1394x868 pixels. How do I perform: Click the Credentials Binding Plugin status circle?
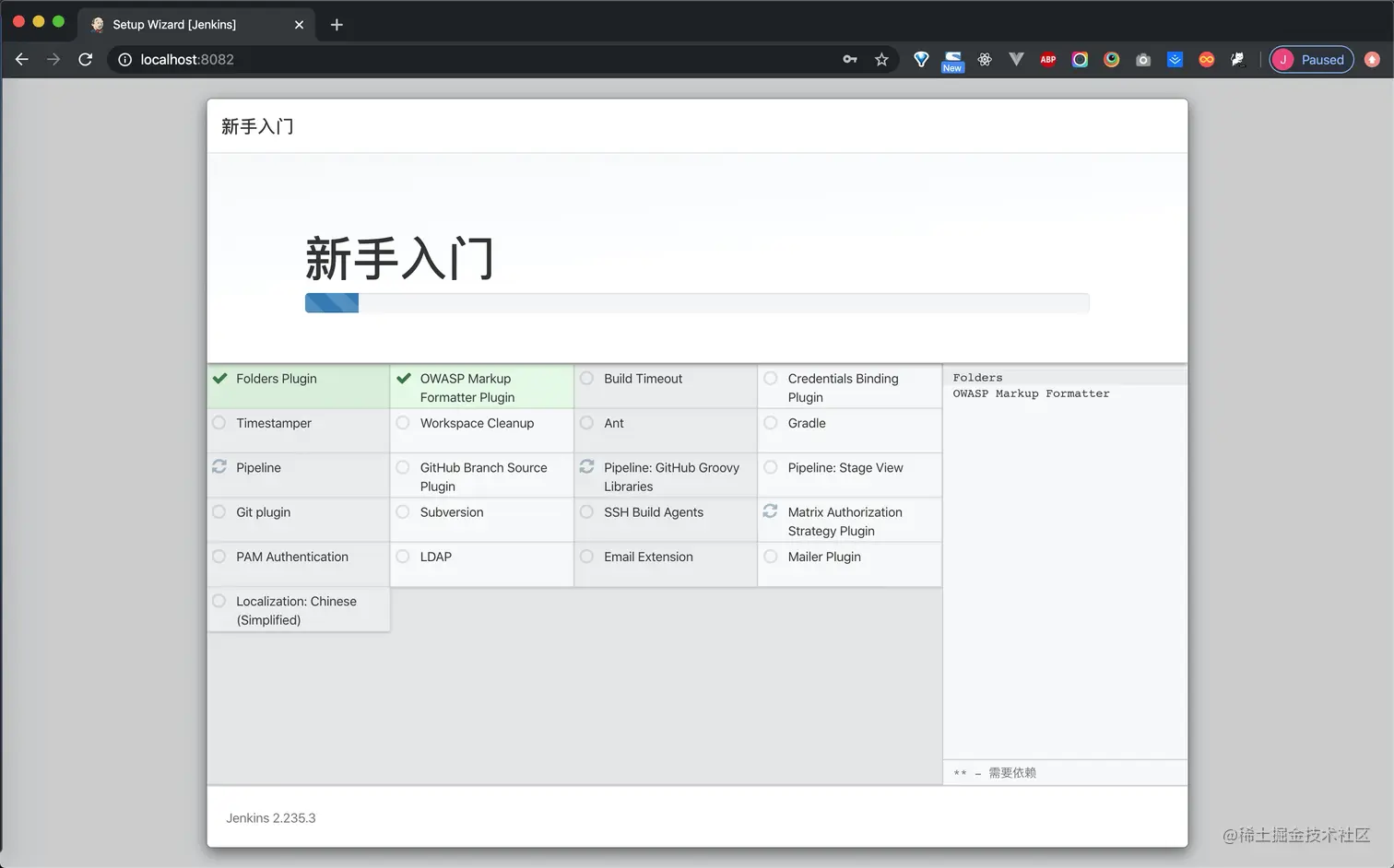771,378
